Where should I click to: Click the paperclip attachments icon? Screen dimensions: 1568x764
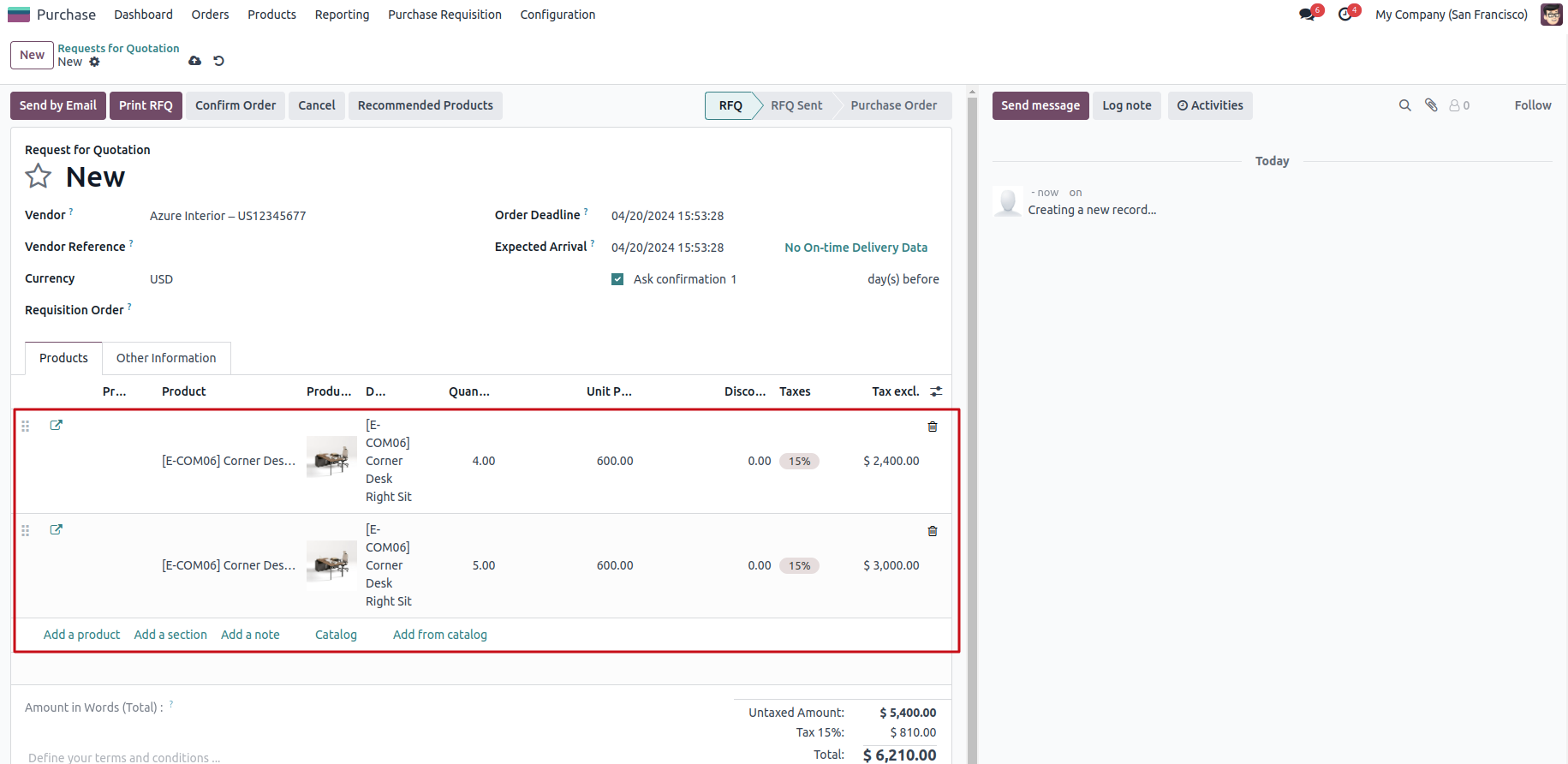1431,105
